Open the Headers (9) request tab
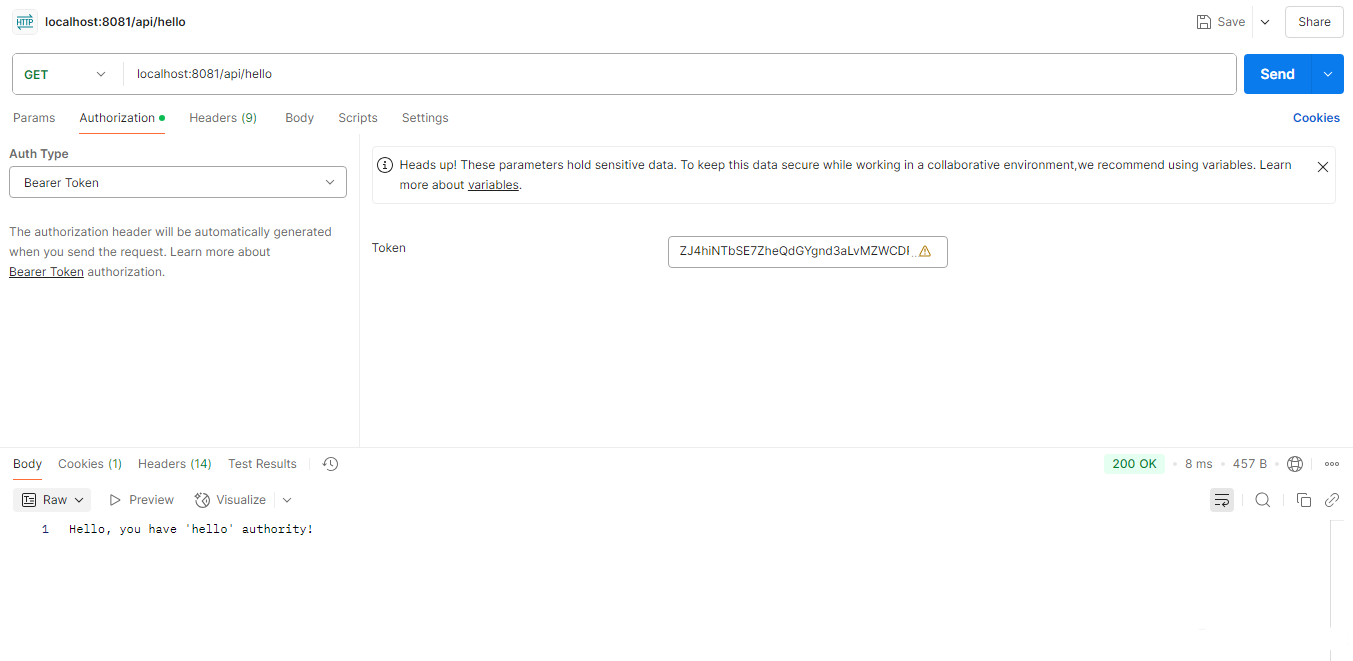This screenshot has height=661, width=1353. point(223,118)
